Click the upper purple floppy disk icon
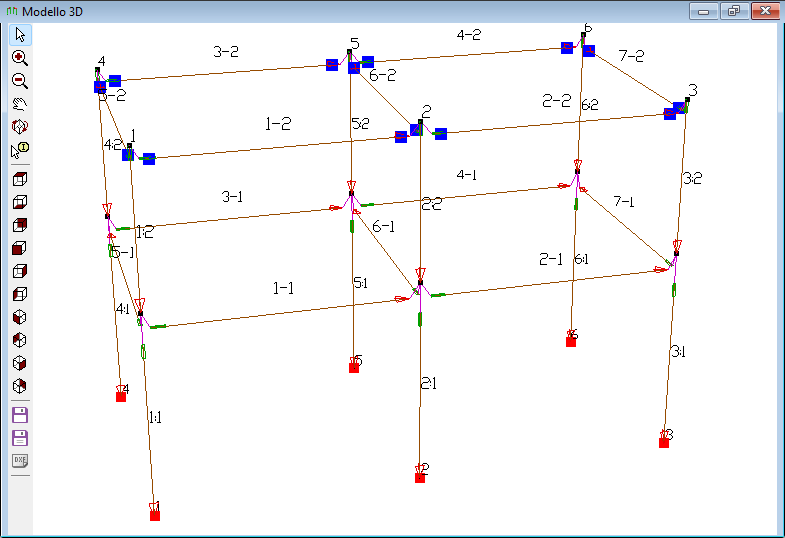This screenshot has height=538, width=785. tap(20, 414)
